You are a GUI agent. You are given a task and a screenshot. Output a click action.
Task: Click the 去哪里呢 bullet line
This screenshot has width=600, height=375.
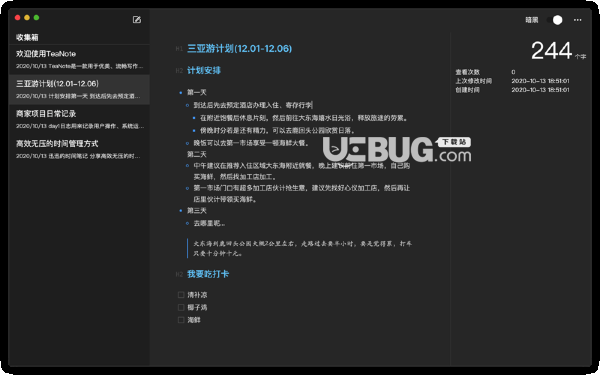click(209, 223)
